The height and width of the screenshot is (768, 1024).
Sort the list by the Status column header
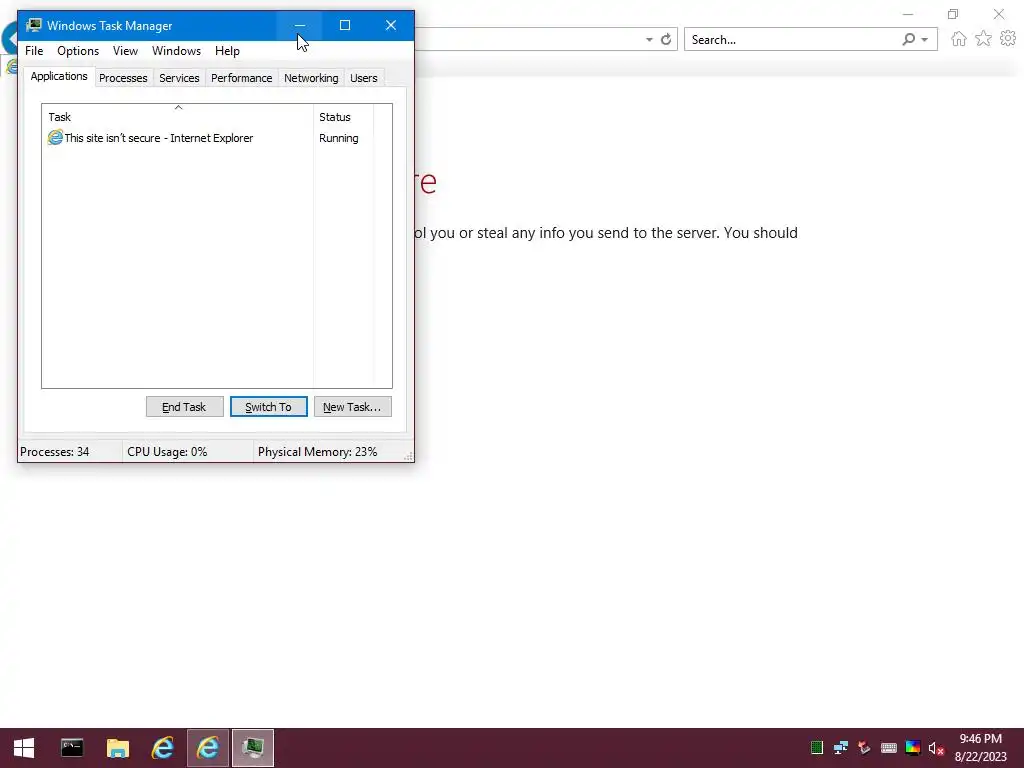344,116
